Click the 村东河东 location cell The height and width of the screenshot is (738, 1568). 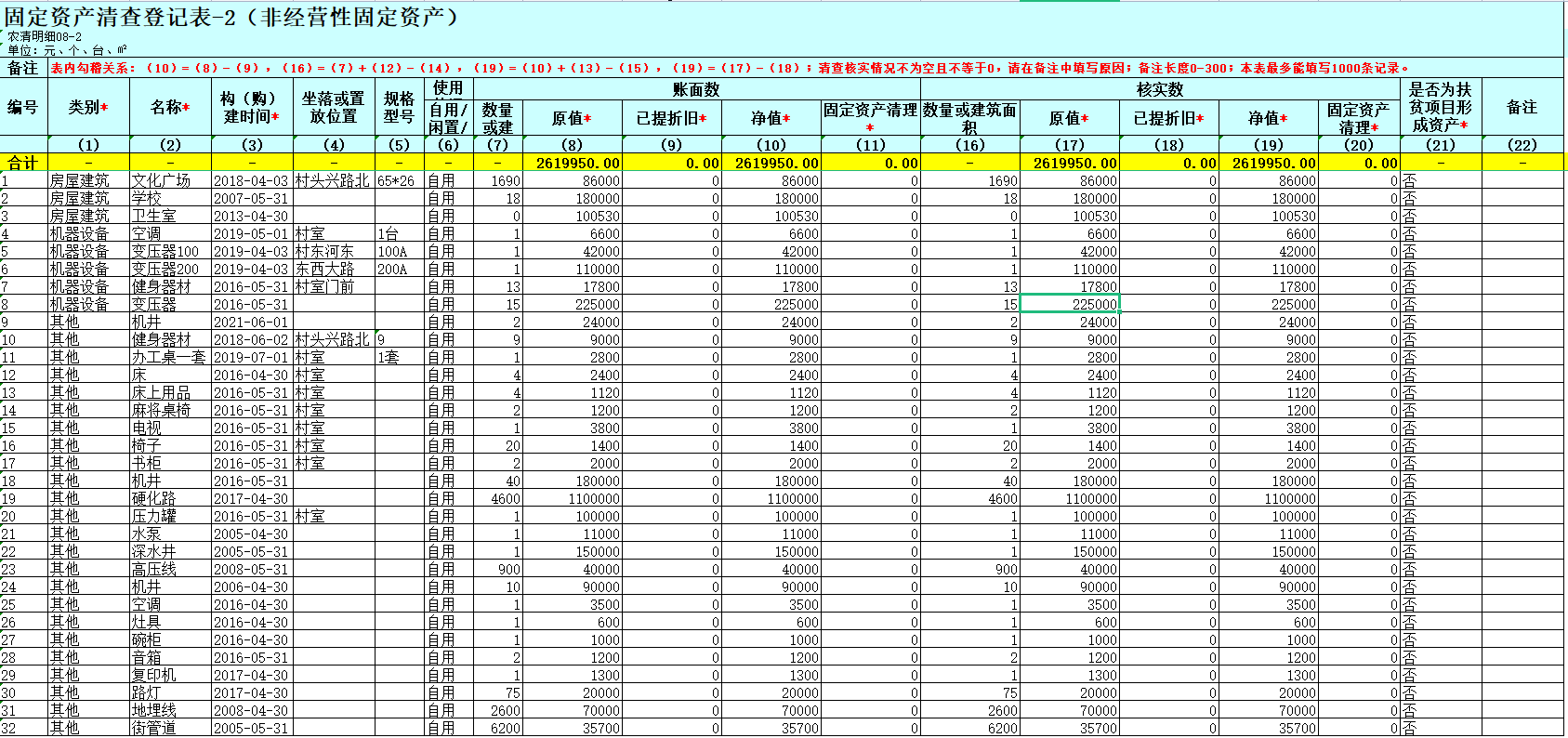click(x=334, y=251)
